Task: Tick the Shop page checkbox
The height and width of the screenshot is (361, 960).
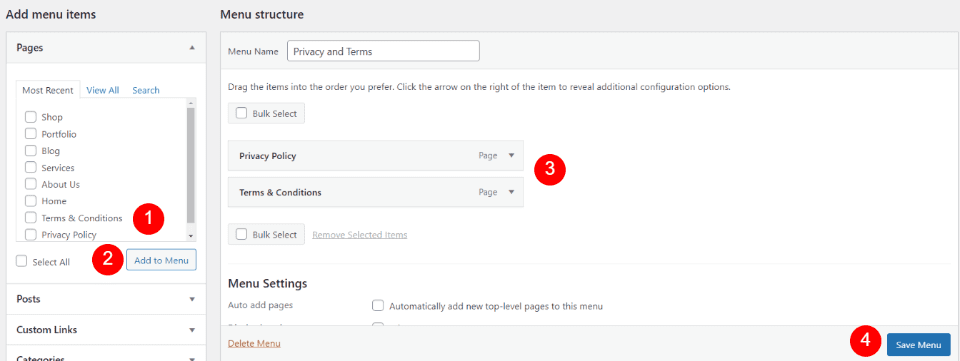Action: [x=31, y=117]
